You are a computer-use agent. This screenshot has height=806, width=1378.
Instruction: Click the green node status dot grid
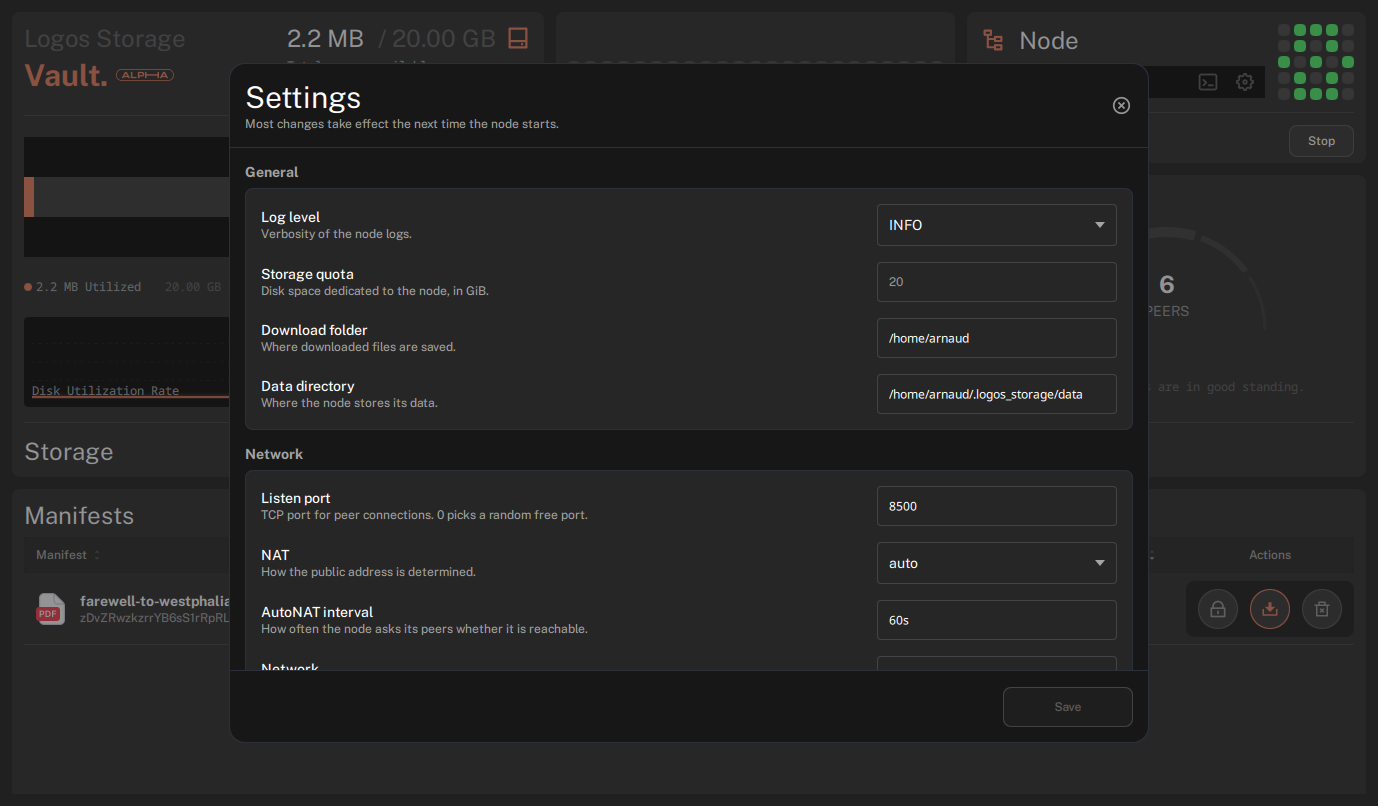pyautogui.click(x=1316, y=62)
